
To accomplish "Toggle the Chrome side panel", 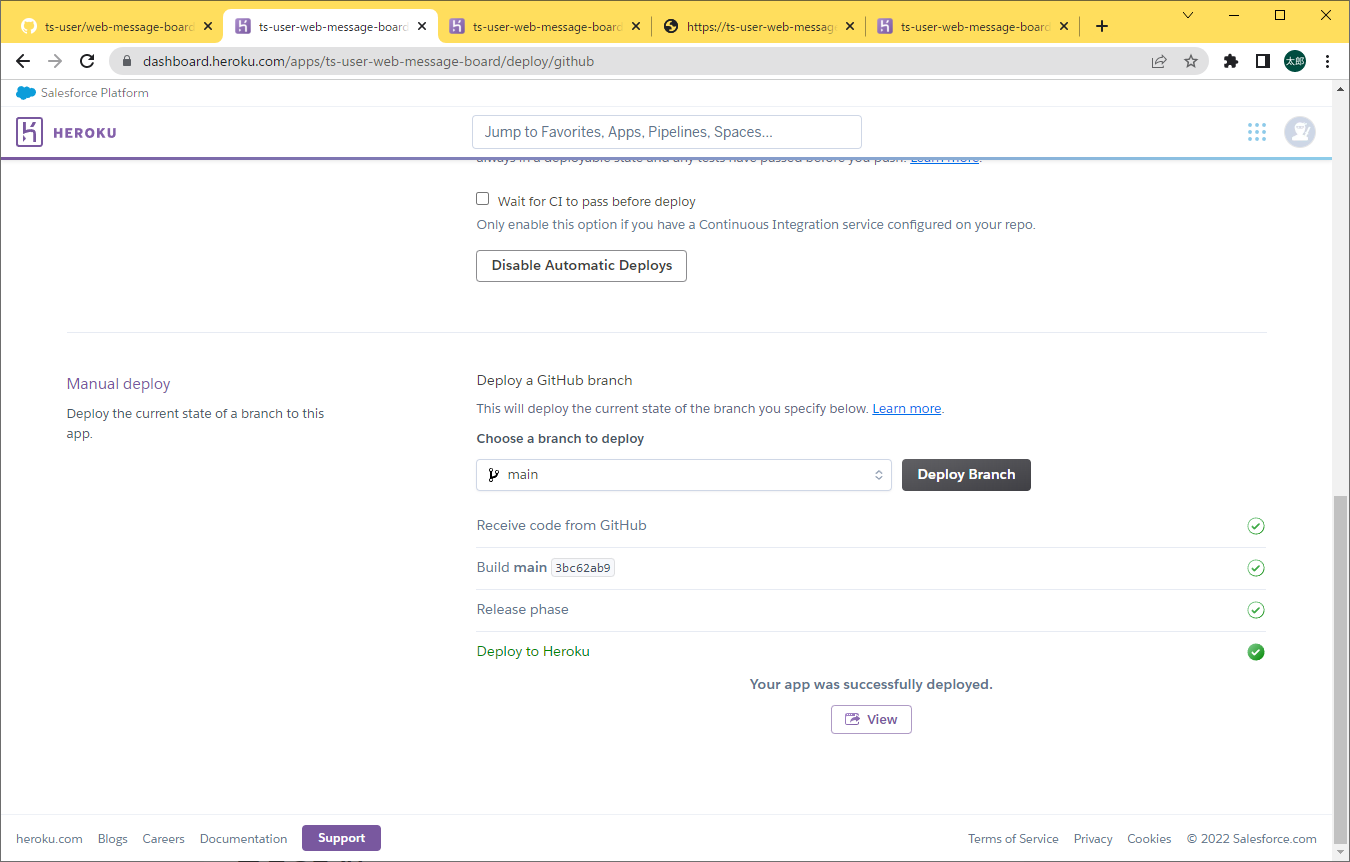I will pos(1263,61).
